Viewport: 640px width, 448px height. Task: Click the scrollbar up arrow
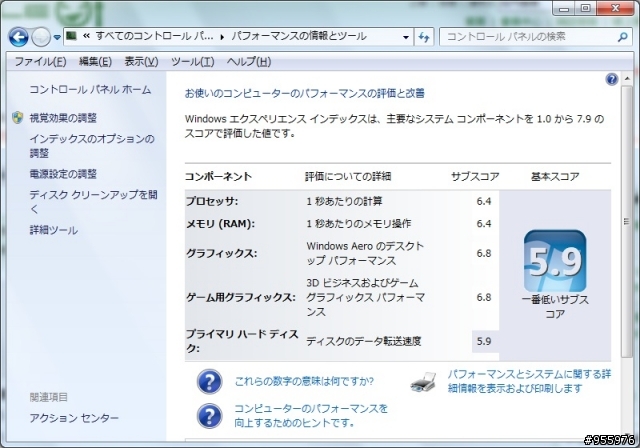(x=627, y=78)
